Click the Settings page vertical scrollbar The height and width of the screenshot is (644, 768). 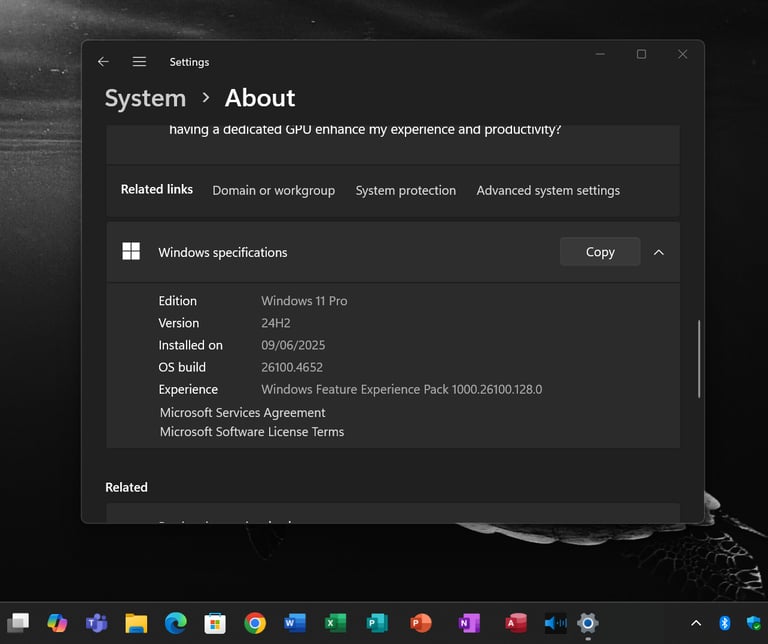click(699, 360)
